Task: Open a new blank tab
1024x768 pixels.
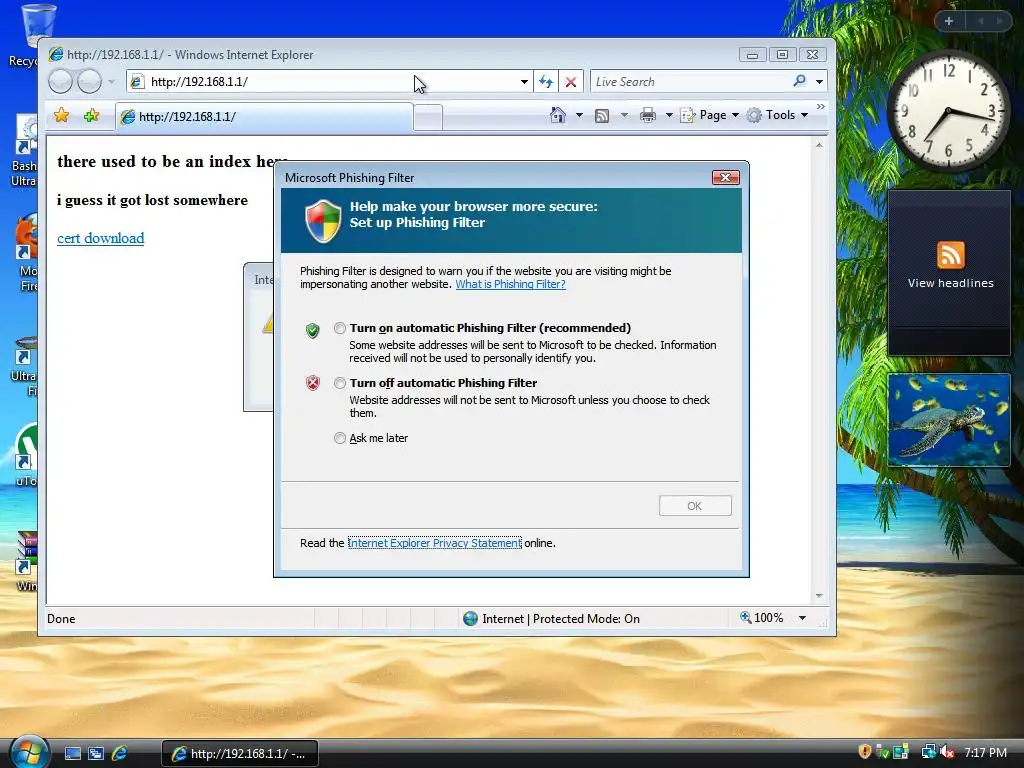Action: pos(428,118)
